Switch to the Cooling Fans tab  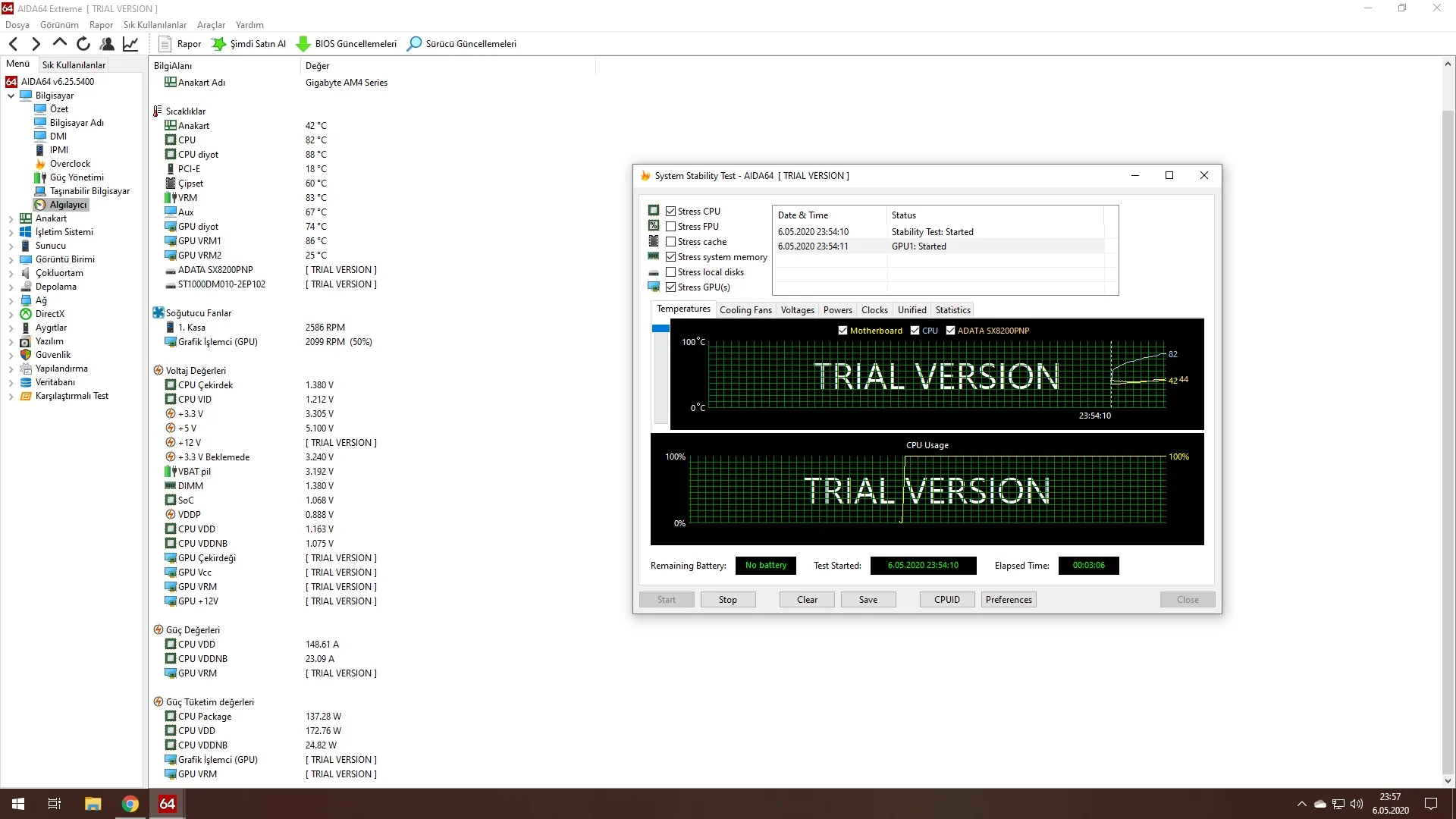click(x=745, y=310)
